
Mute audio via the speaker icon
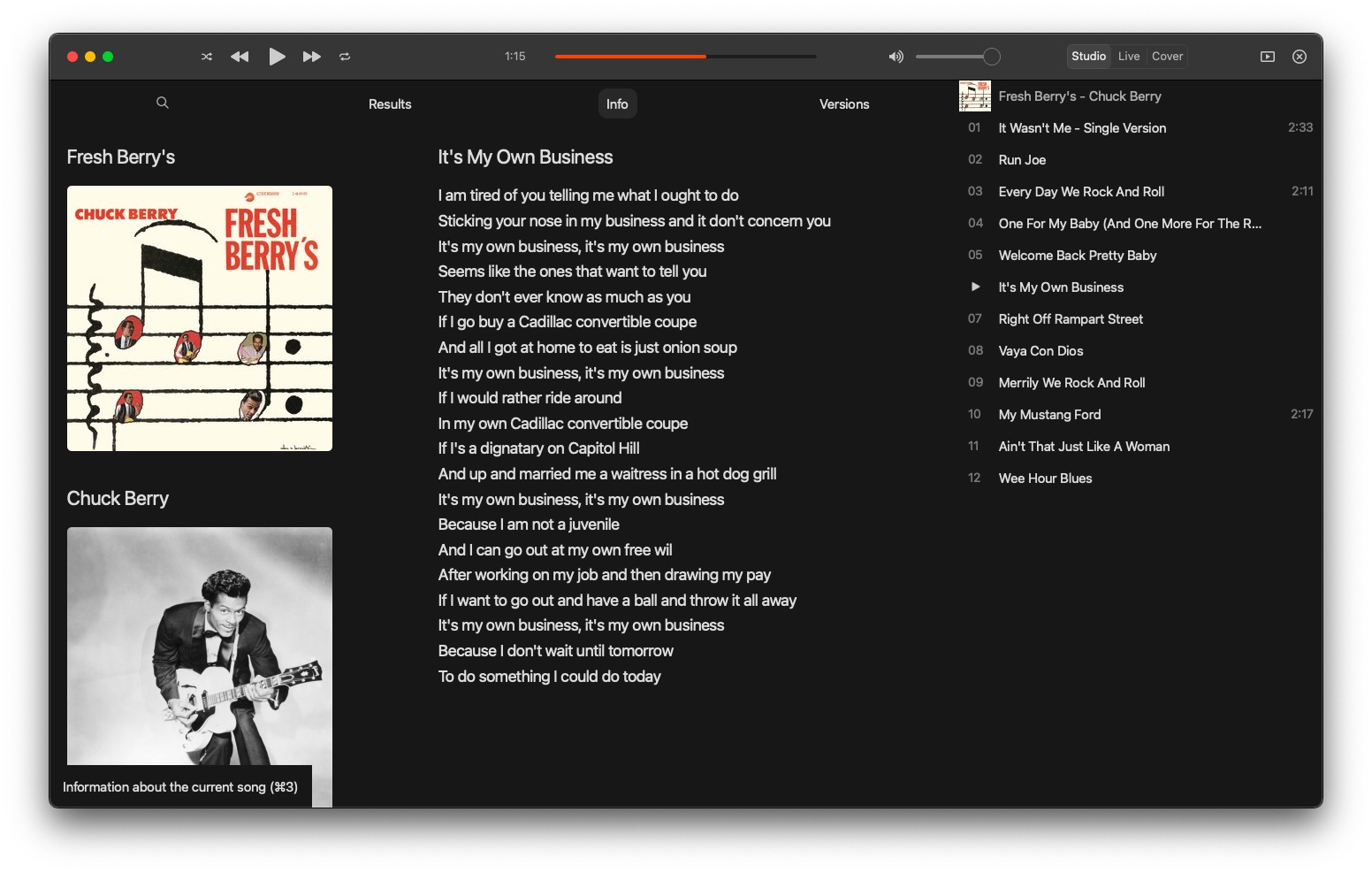tap(896, 57)
